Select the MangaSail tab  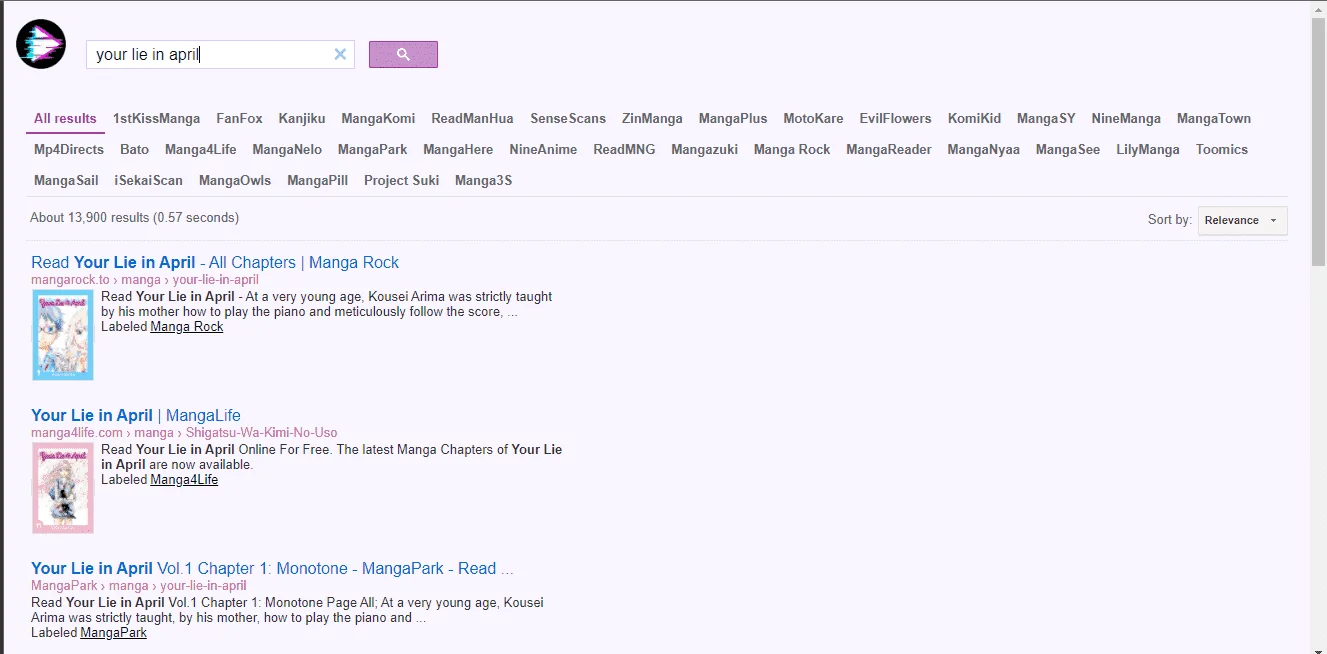pyautogui.click(x=66, y=180)
